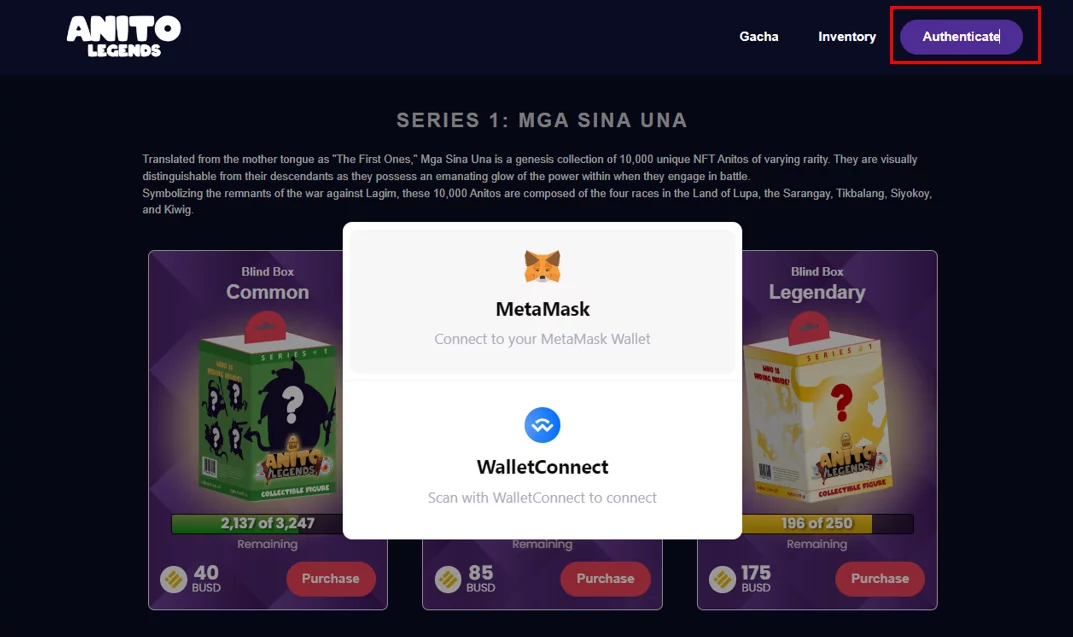Click Connect to your MetaMask Wallet text
Screen dimensions: 1073x637
point(542,339)
